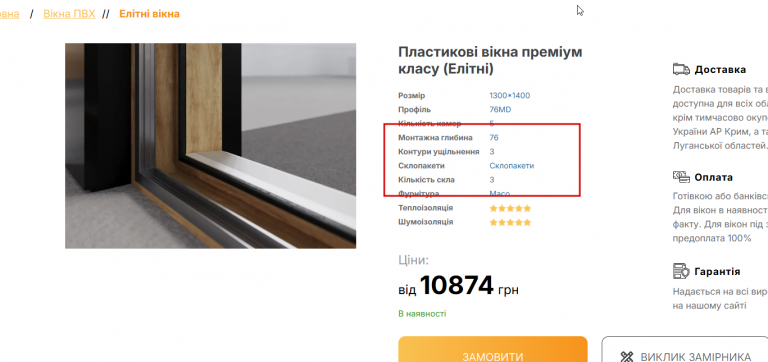
Task: Open the Вікна ПВХ breadcrumb link
Action: (x=69, y=14)
